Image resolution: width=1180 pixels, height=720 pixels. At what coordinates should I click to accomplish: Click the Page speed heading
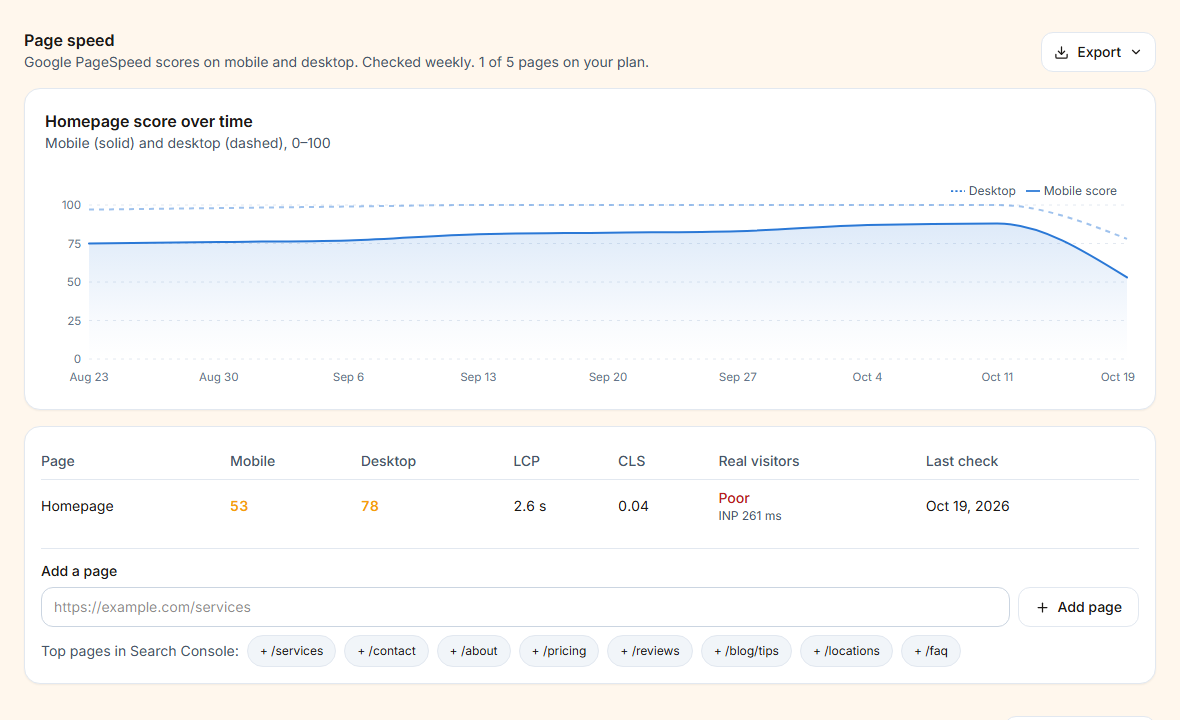(69, 41)
